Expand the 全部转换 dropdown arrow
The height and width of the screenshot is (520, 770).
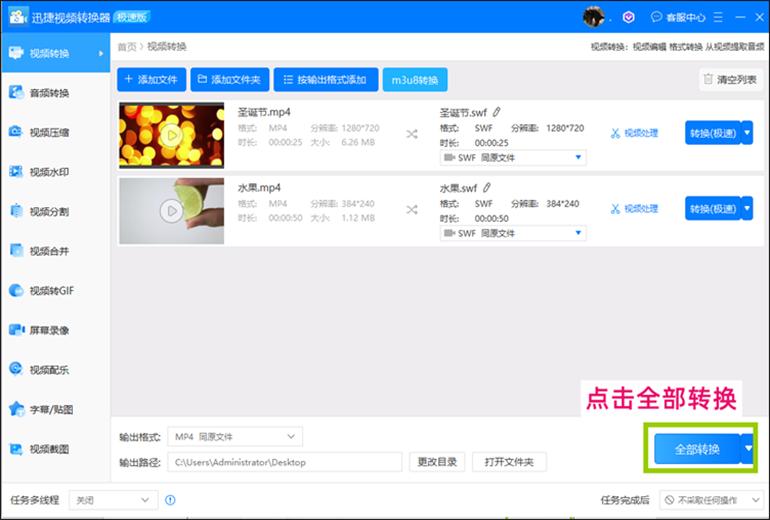[x=747, y=449]
